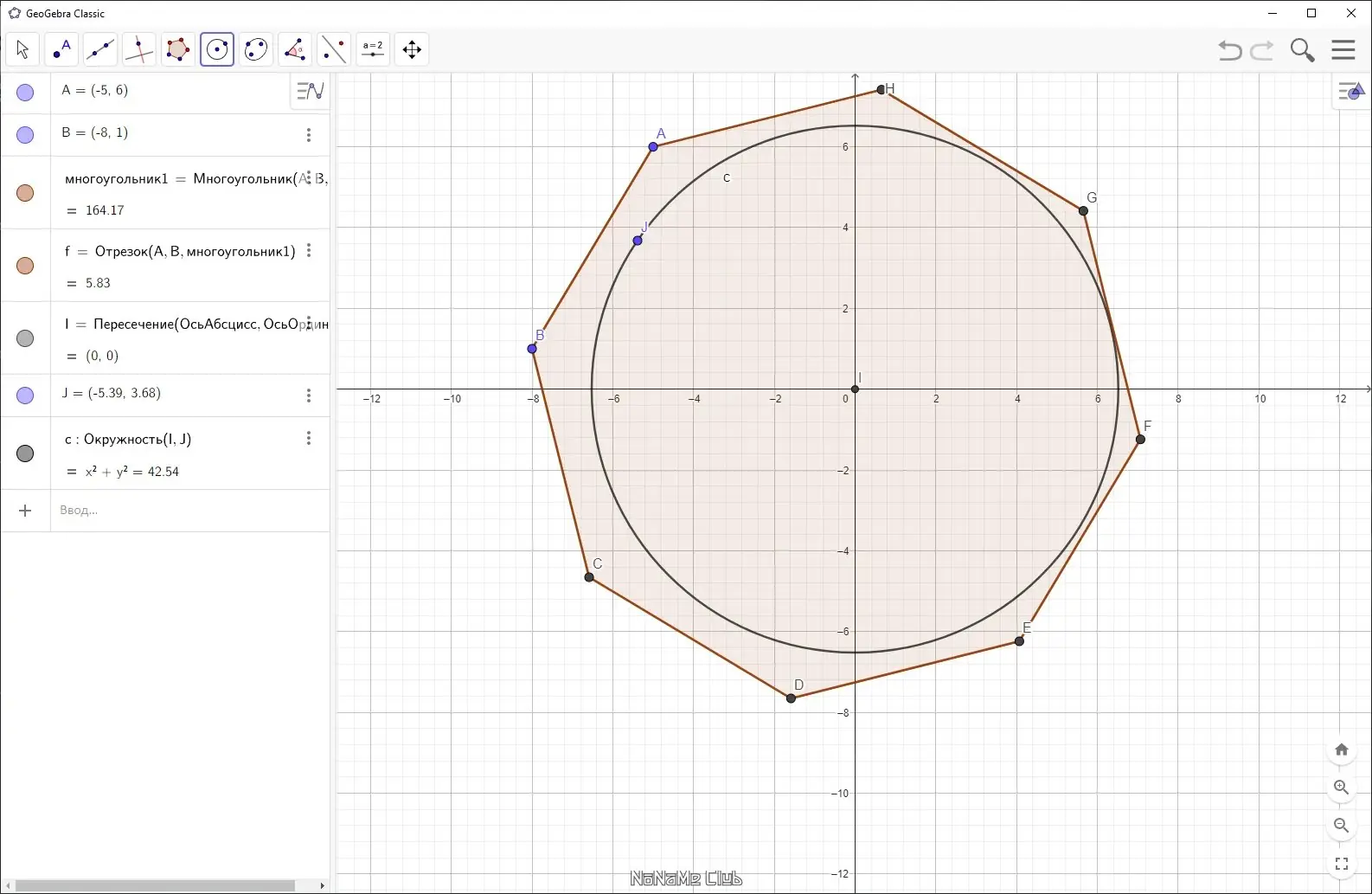Viewport: 1372px width, 894px height.
Task: Select the Пересечение definition text
Action: [x=196, y=325]
